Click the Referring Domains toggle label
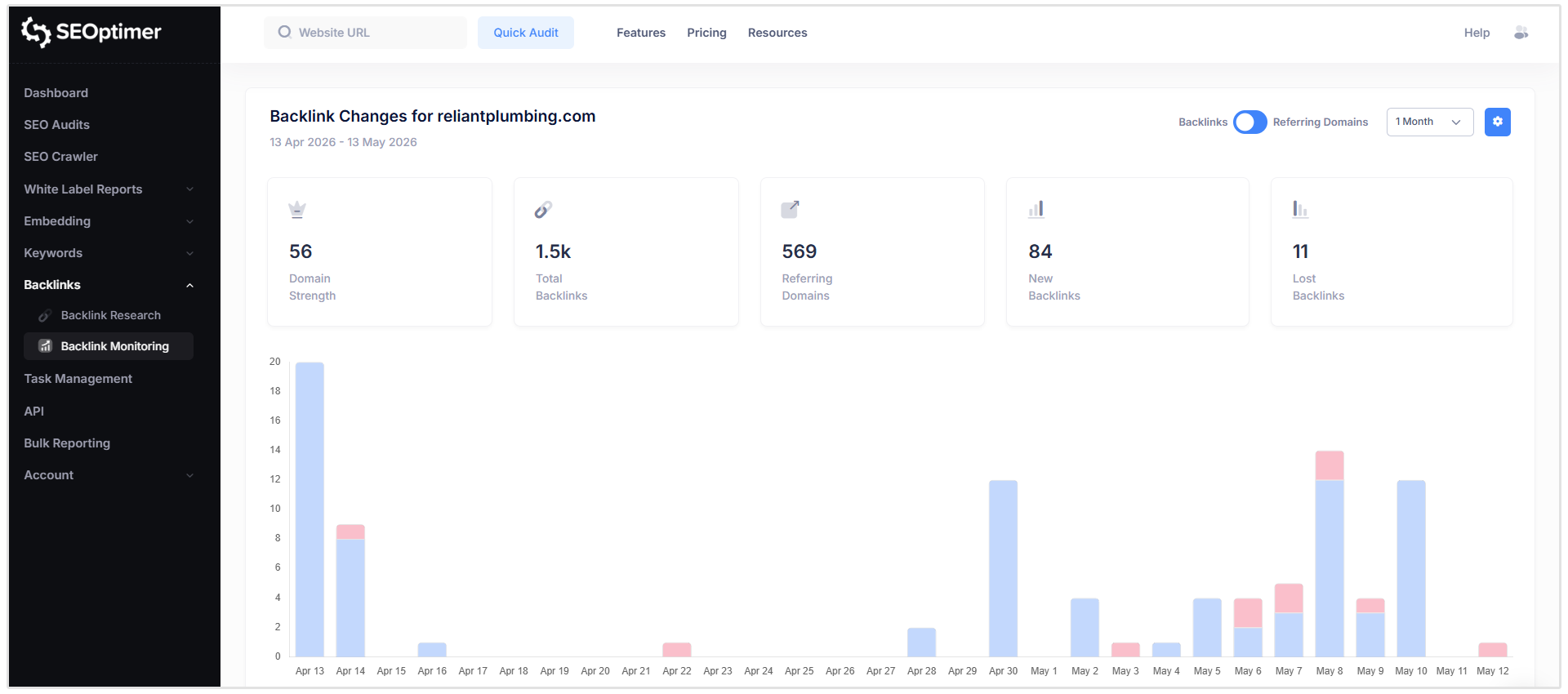The height and width of the screenshot is (694, 1568). tap(1320, 122)
